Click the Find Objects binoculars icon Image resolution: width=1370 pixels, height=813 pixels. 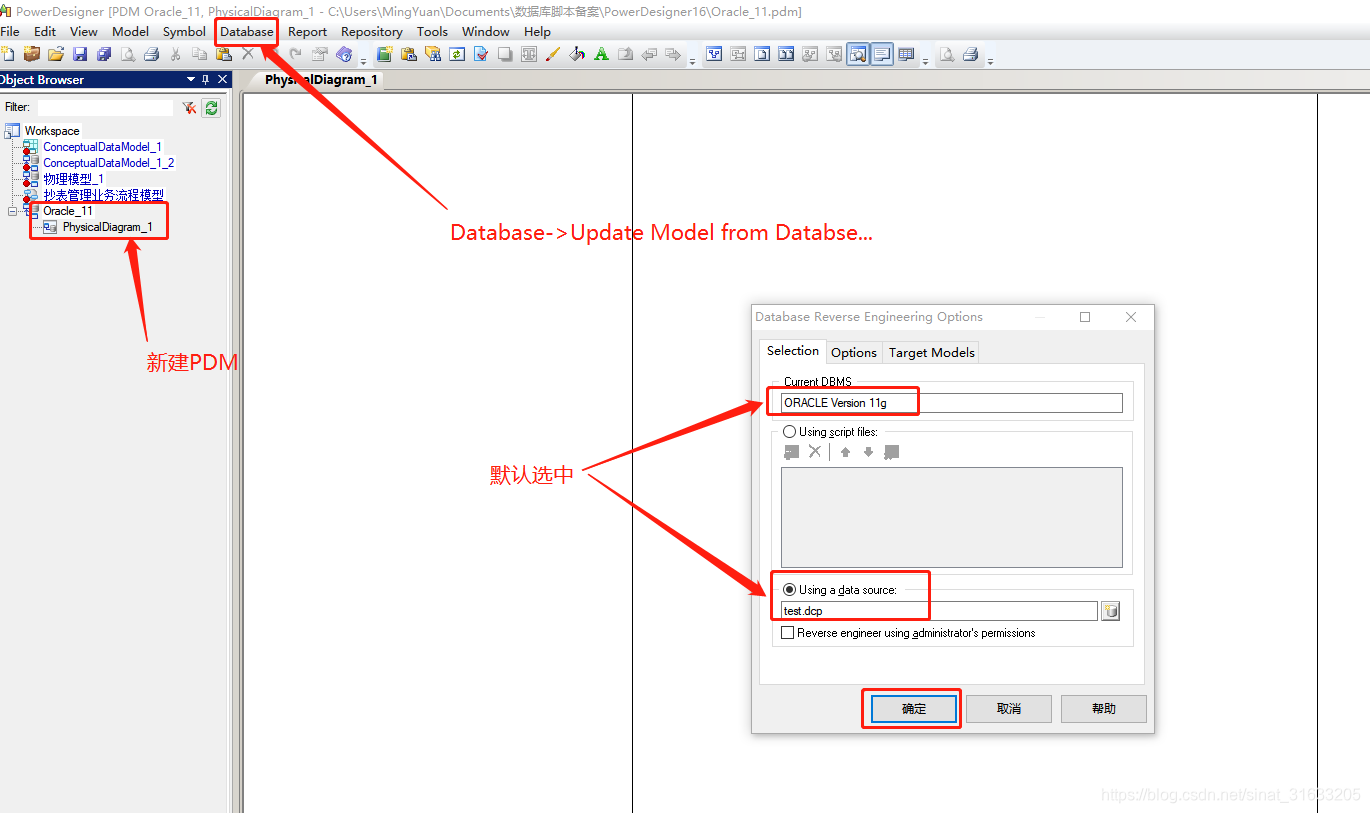click(433, 54)
